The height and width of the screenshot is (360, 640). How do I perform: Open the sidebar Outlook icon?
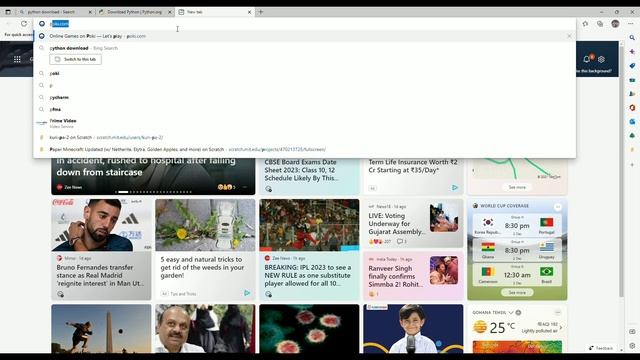point(632,122)
